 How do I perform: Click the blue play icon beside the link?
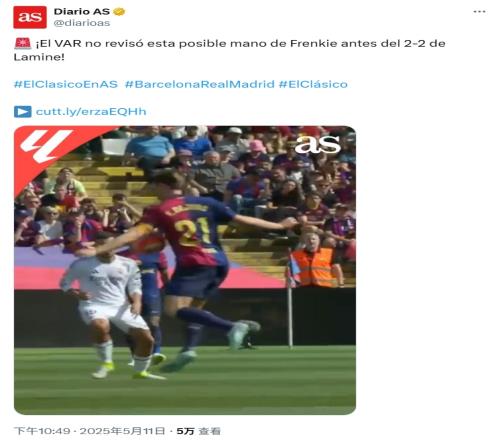pyautogui.click(x=23, y=112)
